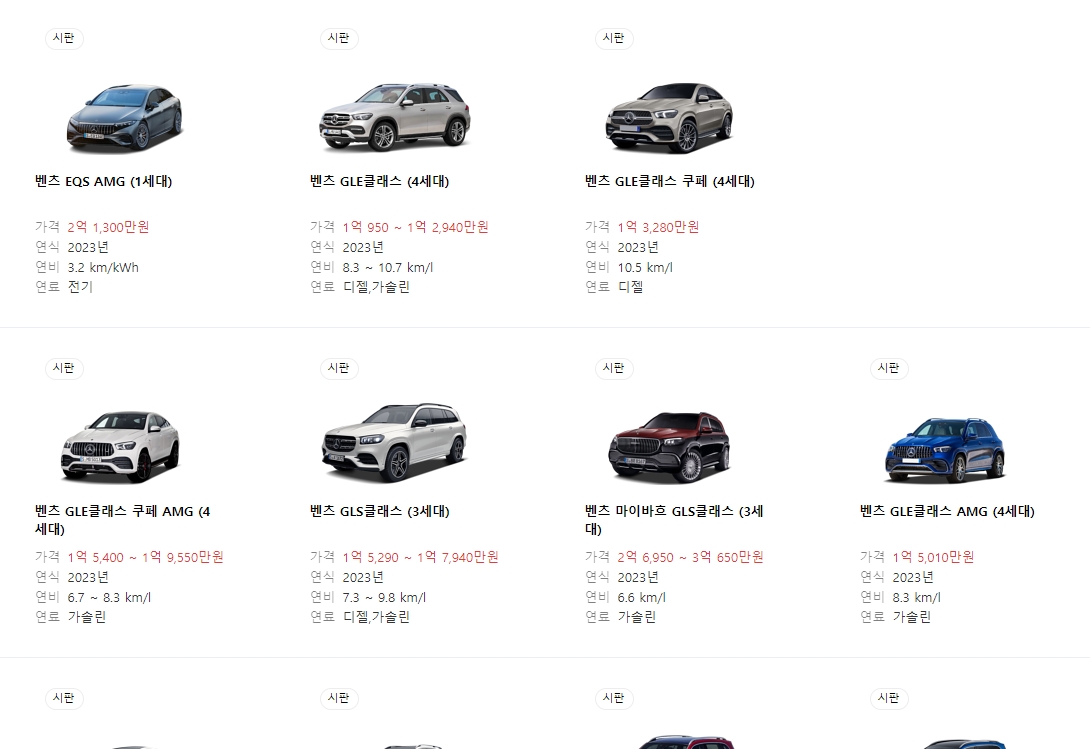Click the price 1억 950 ~ 1억 2,940만원

(x=415, y=227)
